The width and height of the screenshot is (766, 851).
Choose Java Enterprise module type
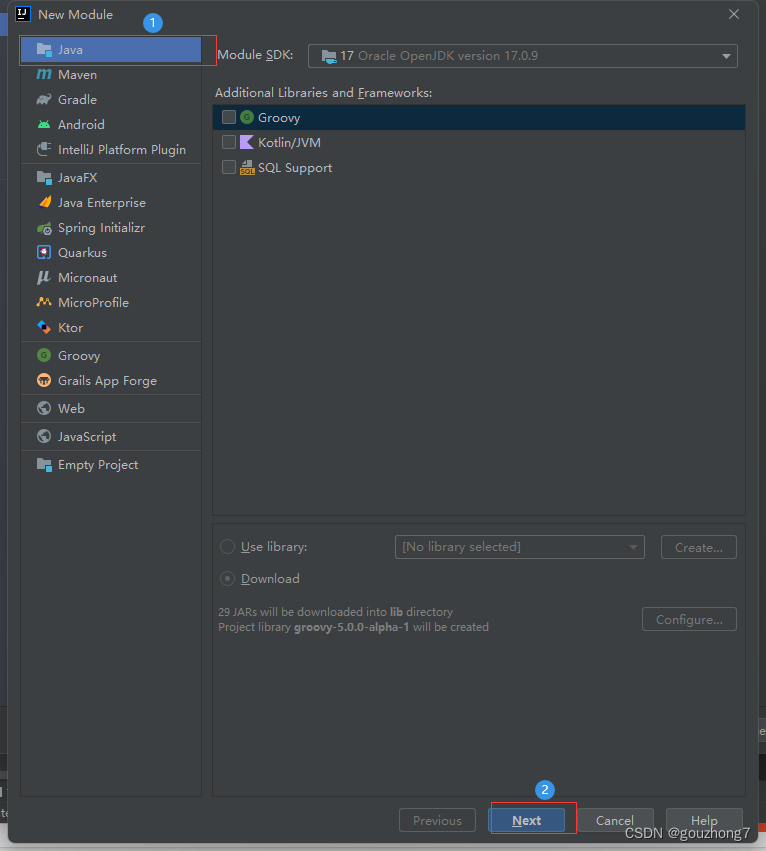pos(111,202)
